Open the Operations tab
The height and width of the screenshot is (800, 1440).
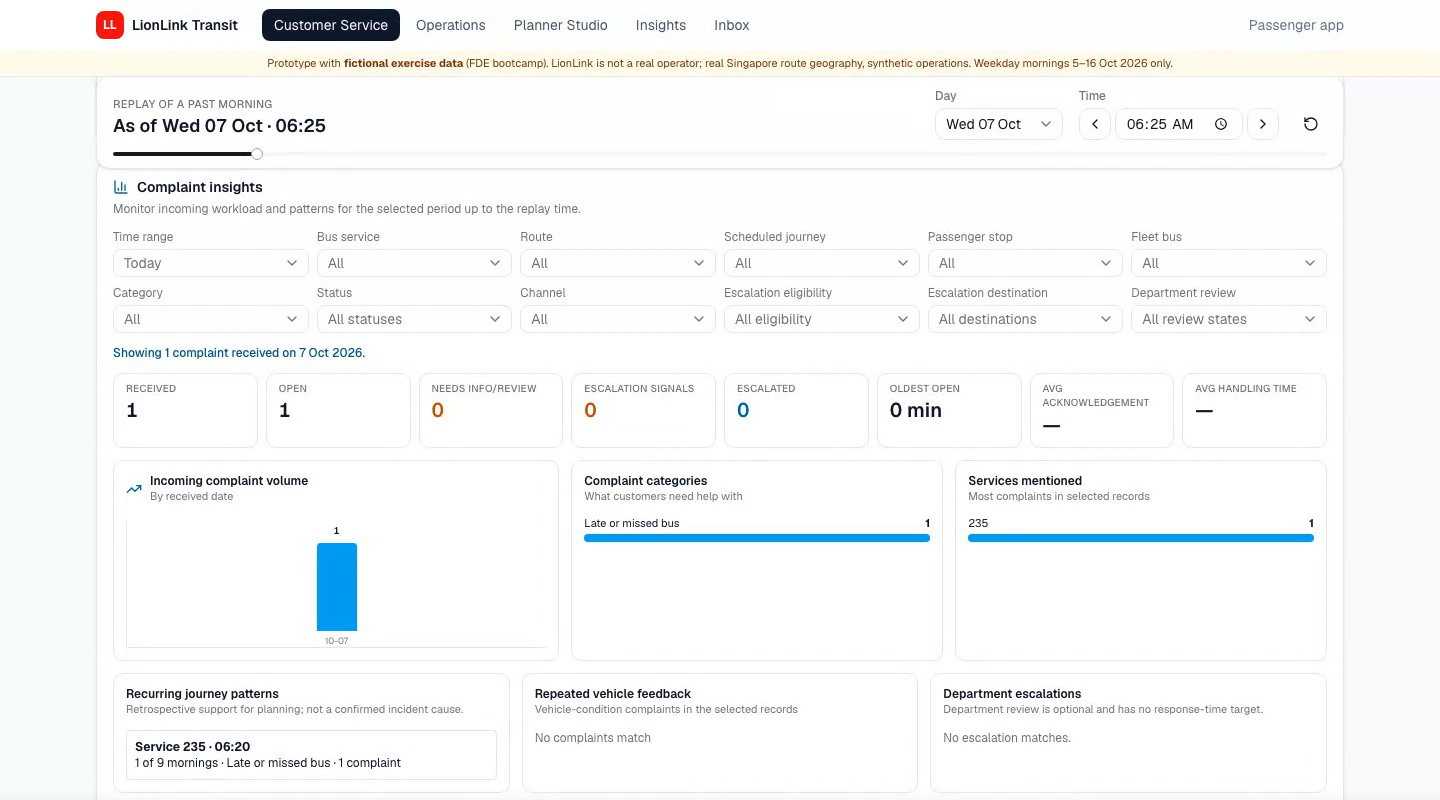point(451,25)
